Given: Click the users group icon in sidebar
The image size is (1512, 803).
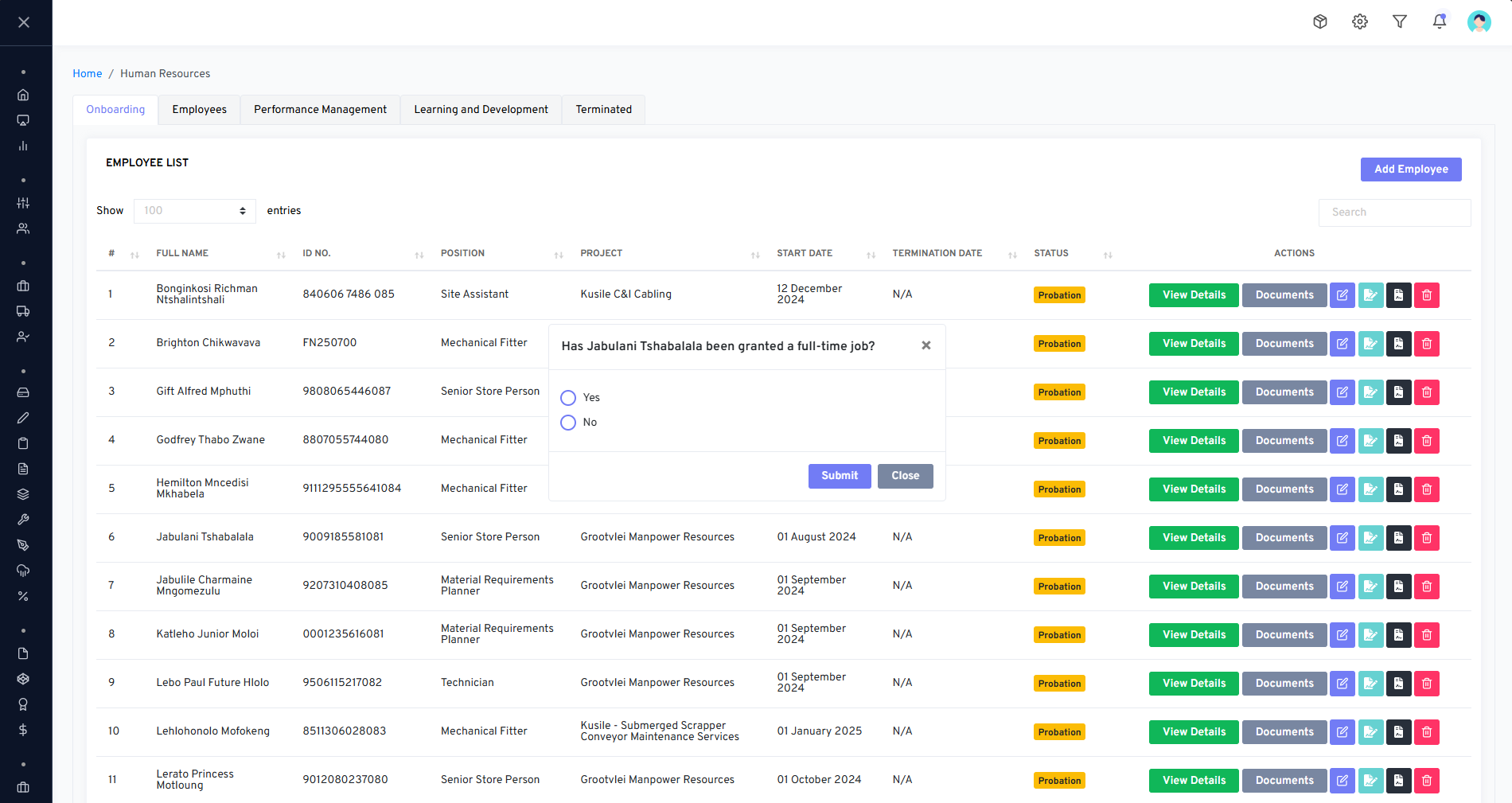Looking at the screenshot, I should click(23, 229).
